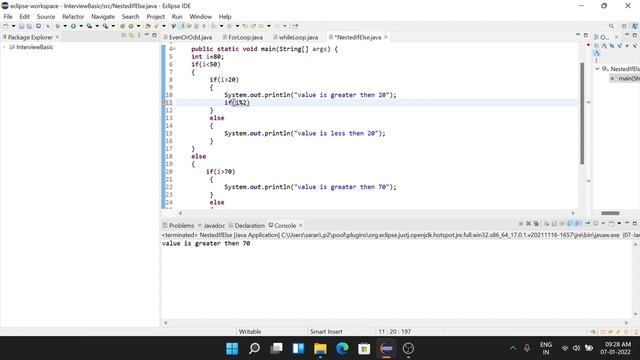Click the Outline horizontal scrollbar thumb
The width and height of the screenshot is (640, 360).
[610, 213]
